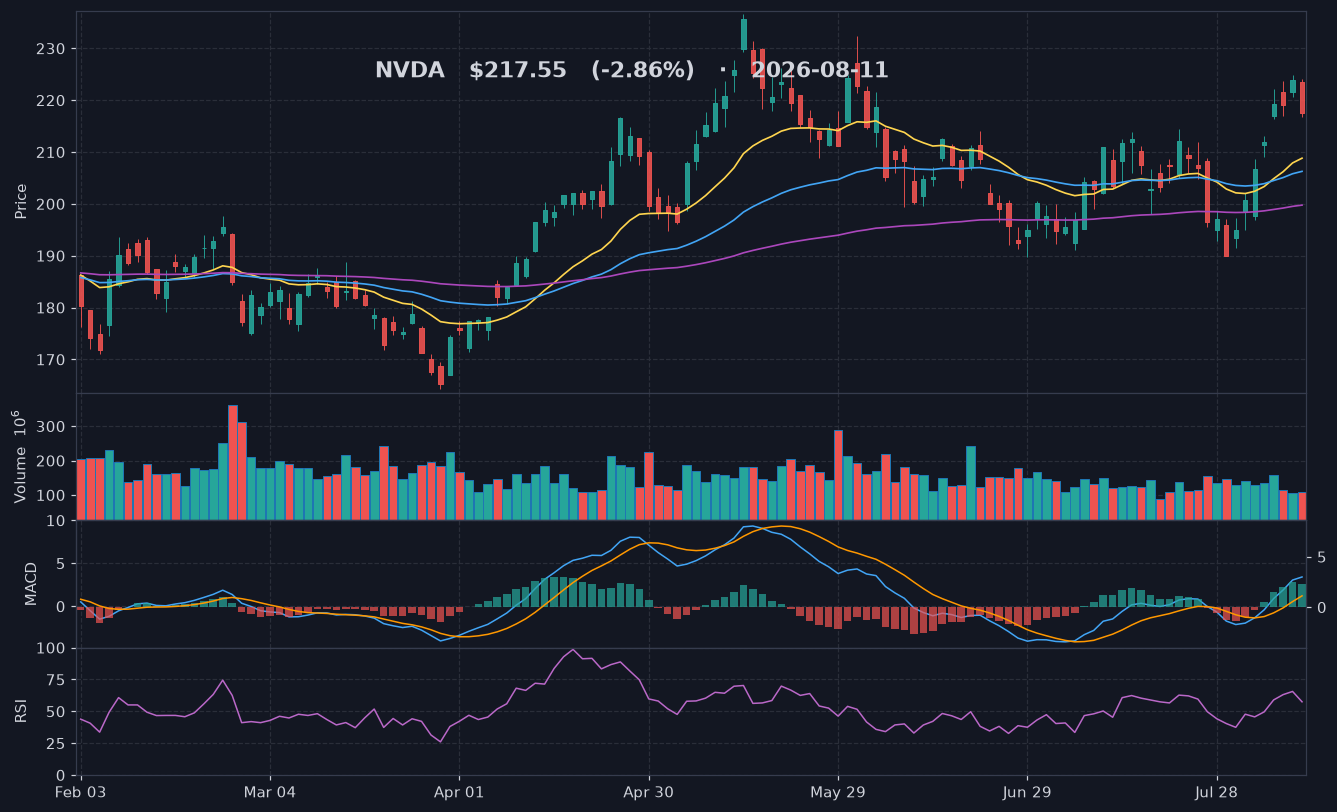Click the (-2.86%) change value
Image resolution: width=1337 pixels, height=812 pixels.
pos(642,70)
